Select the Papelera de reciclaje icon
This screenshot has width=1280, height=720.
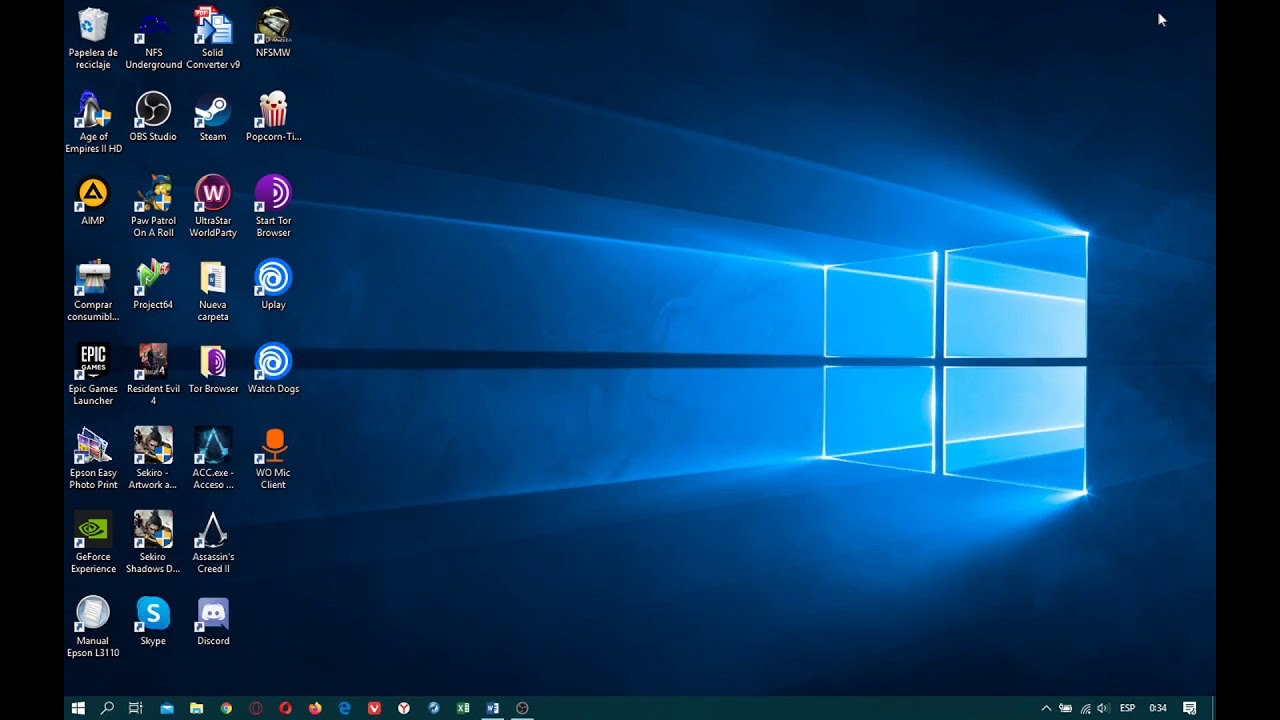click(93, 39)
